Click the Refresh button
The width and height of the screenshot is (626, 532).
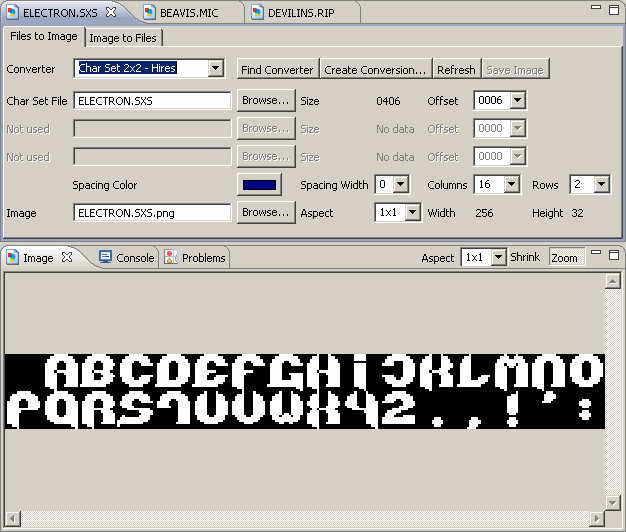pyautogui.click(x=456, y=70)
